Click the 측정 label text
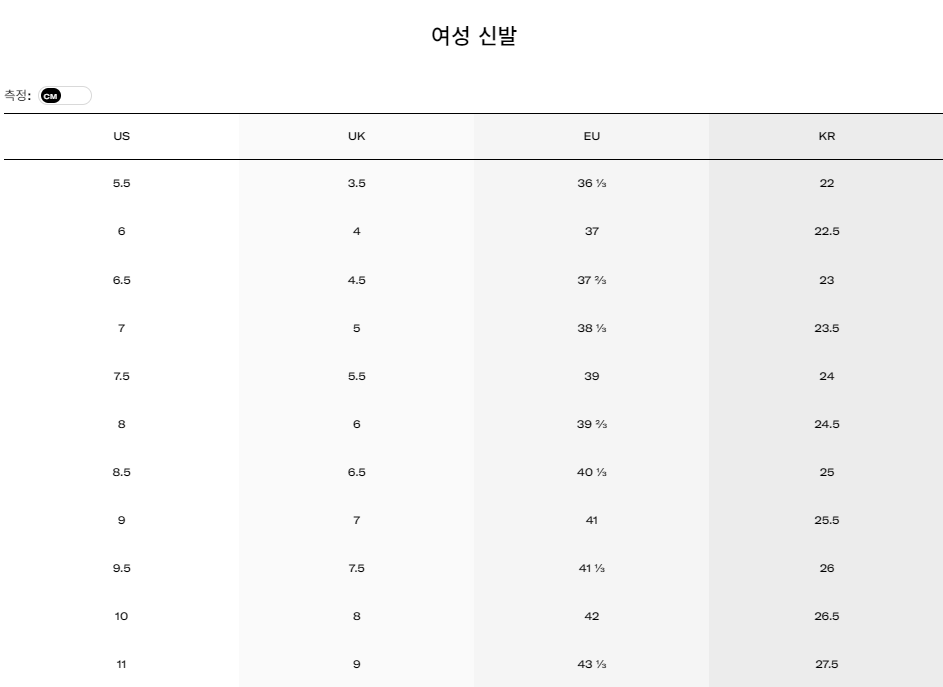The width and height of the screenshot is (943, 687). click(x=17, y=96)
